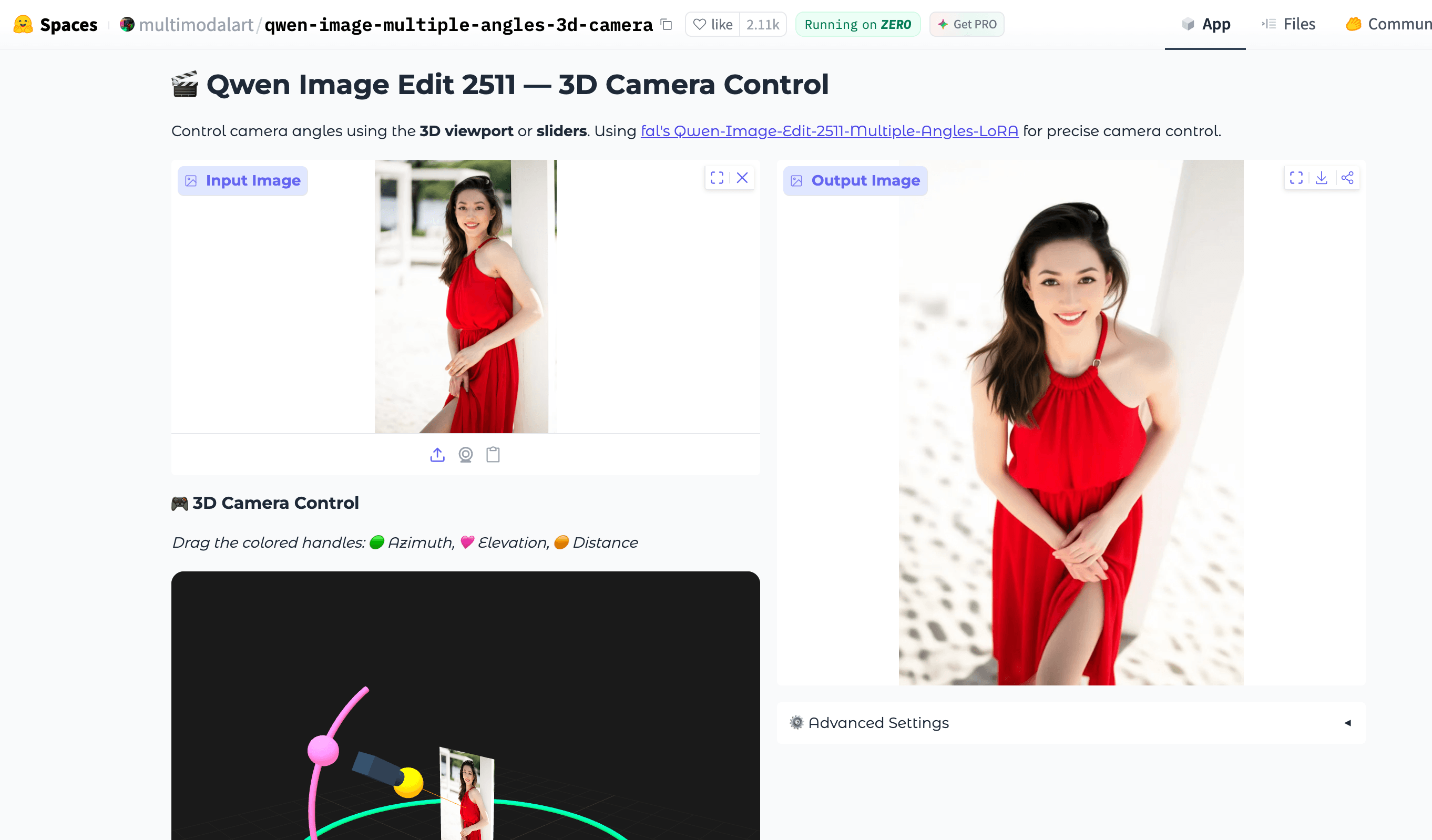Switch to the App tab
This screenshot has width=1432, height=840.
point(1205,24)
